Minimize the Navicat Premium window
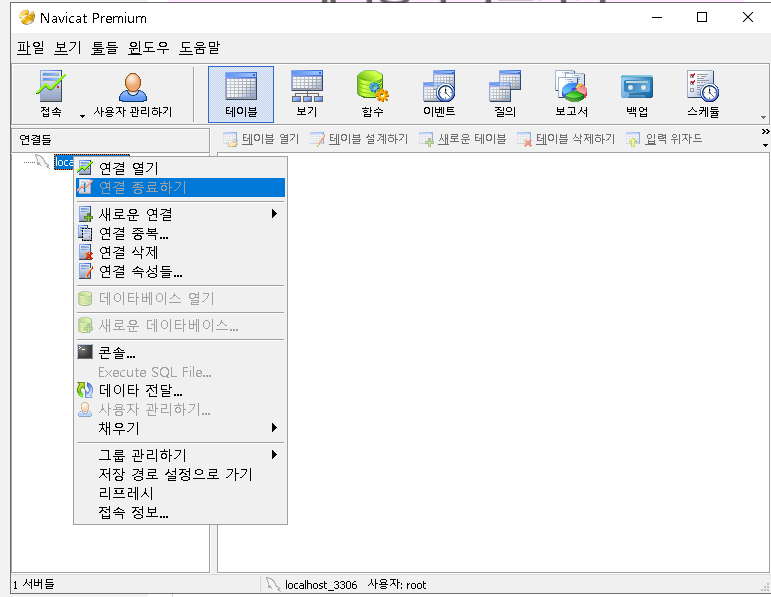Screen dimensions: 771x597 click(x=657, y=17)
